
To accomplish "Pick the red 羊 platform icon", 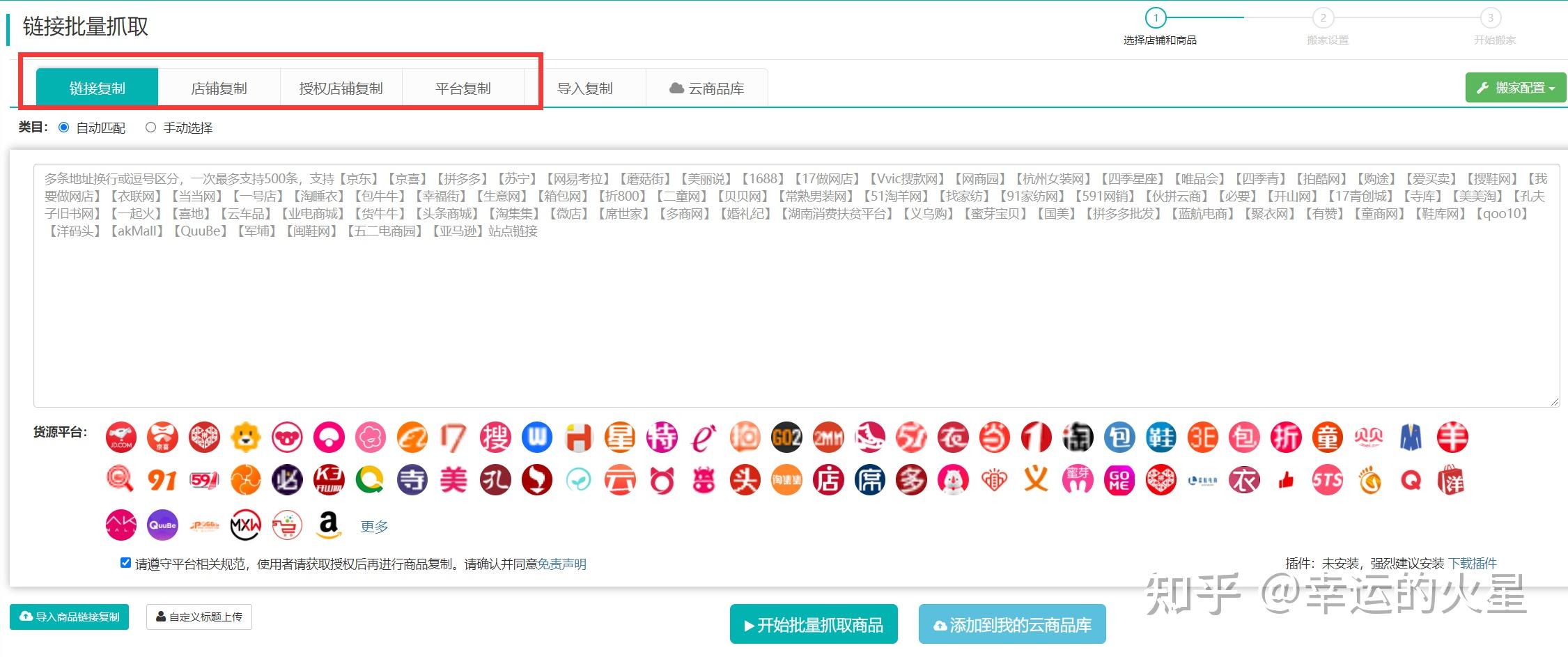I will point(1452,438).
